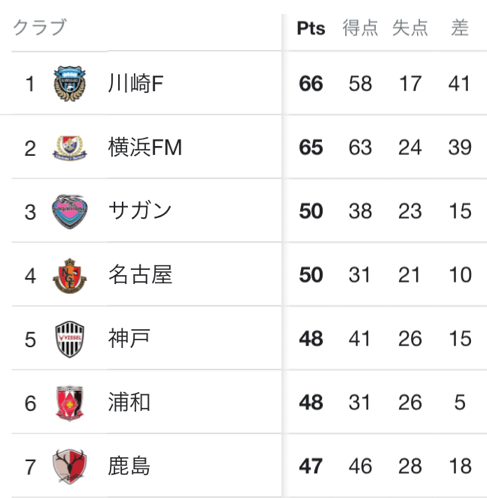Click the Sagan Tosu heart-shaped crest
487x498 pixels.
pyautogui.click(x=70, y=211)
